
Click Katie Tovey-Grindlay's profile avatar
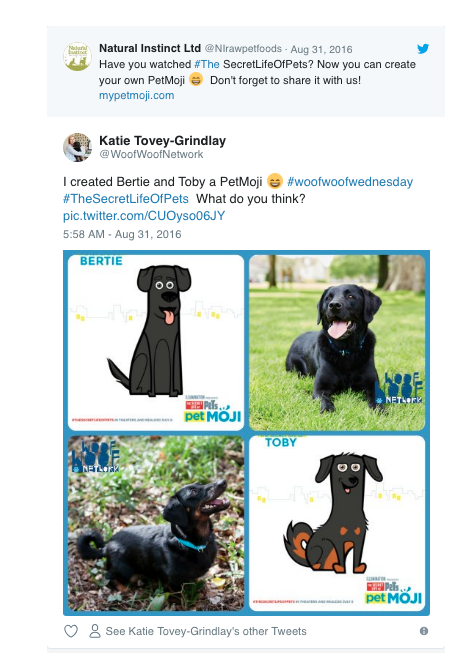coord(77,147)
